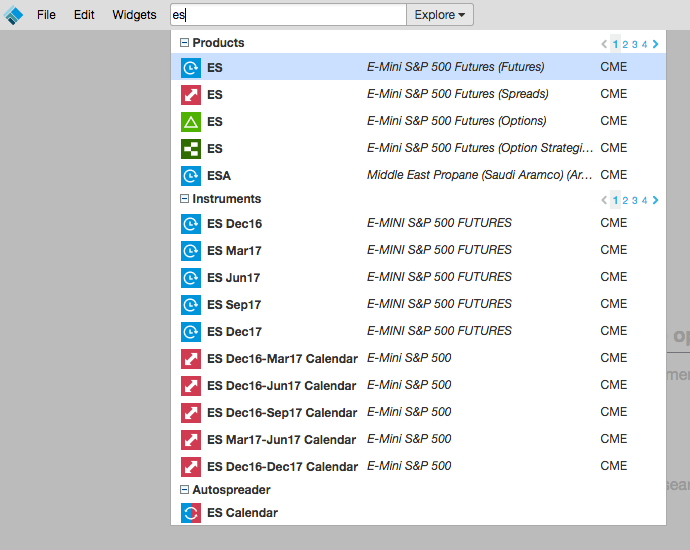Select E-Mini S&P 500 Futures (Futures) product
690x550 pixels.
tap(418, 67)
